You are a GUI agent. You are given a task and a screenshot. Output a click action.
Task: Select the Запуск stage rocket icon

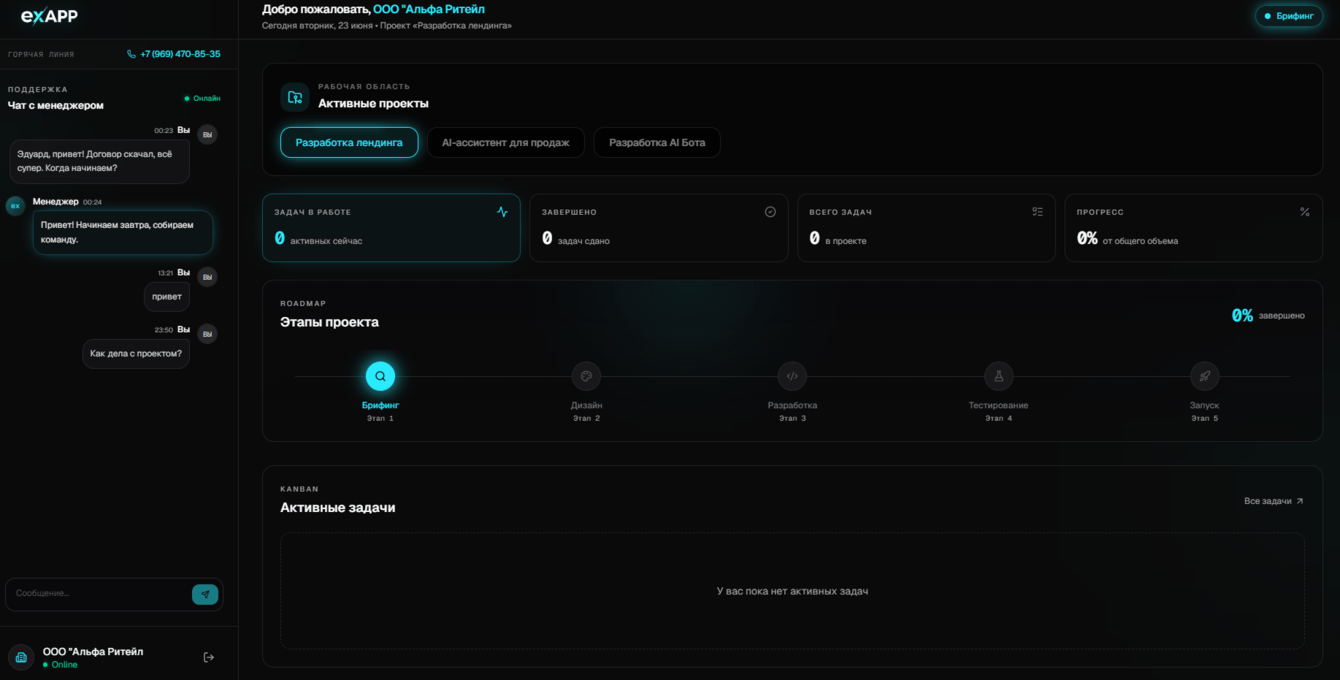pos(1204,376)
